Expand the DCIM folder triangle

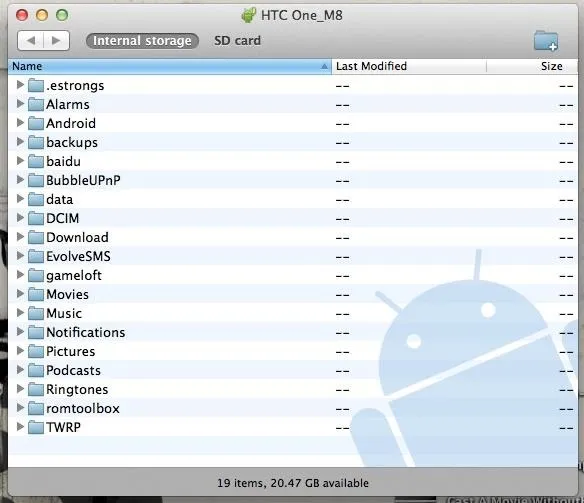(x=20, y=218)
